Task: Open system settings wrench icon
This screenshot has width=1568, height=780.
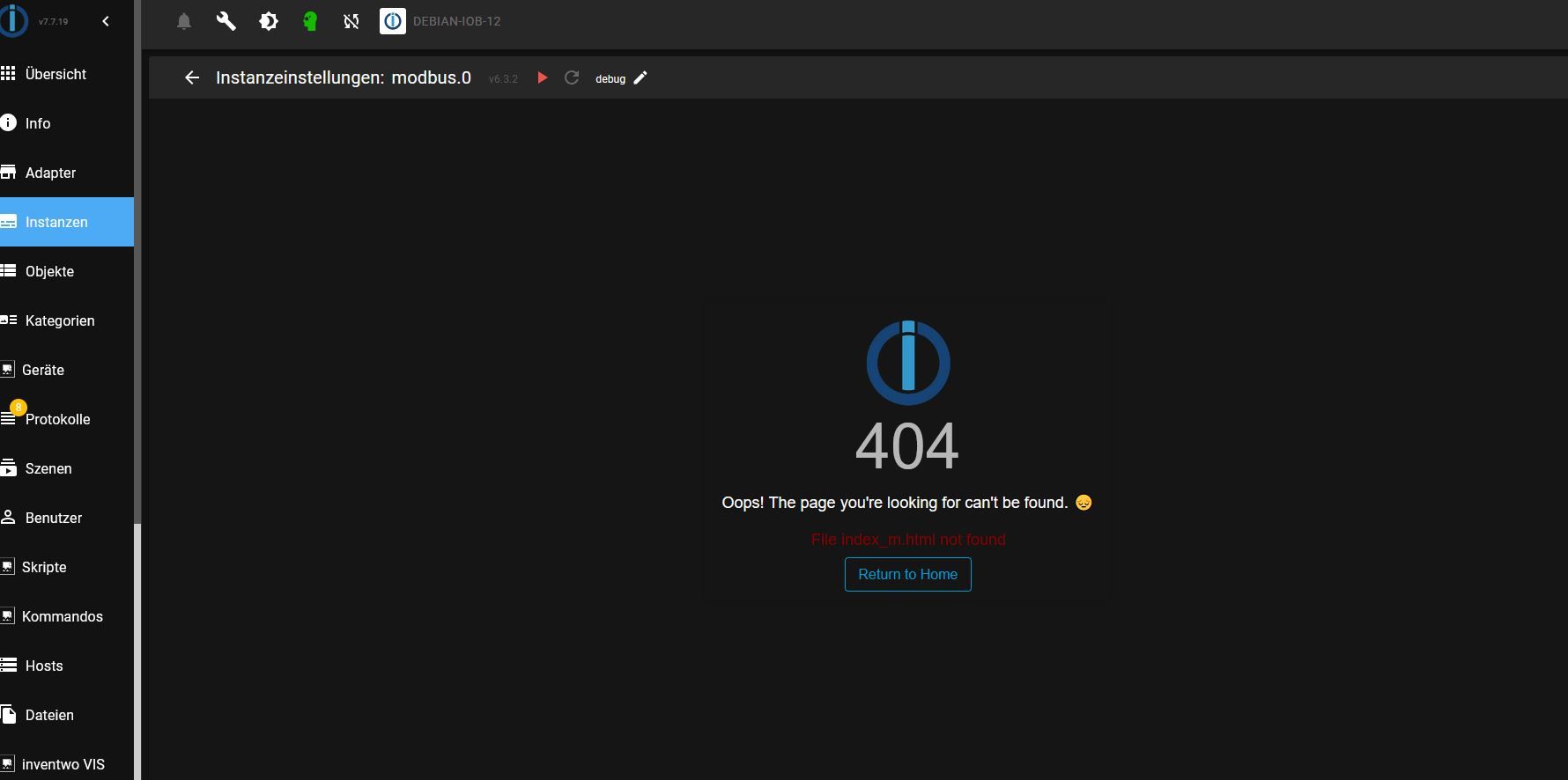Action: tap(226, 21)
